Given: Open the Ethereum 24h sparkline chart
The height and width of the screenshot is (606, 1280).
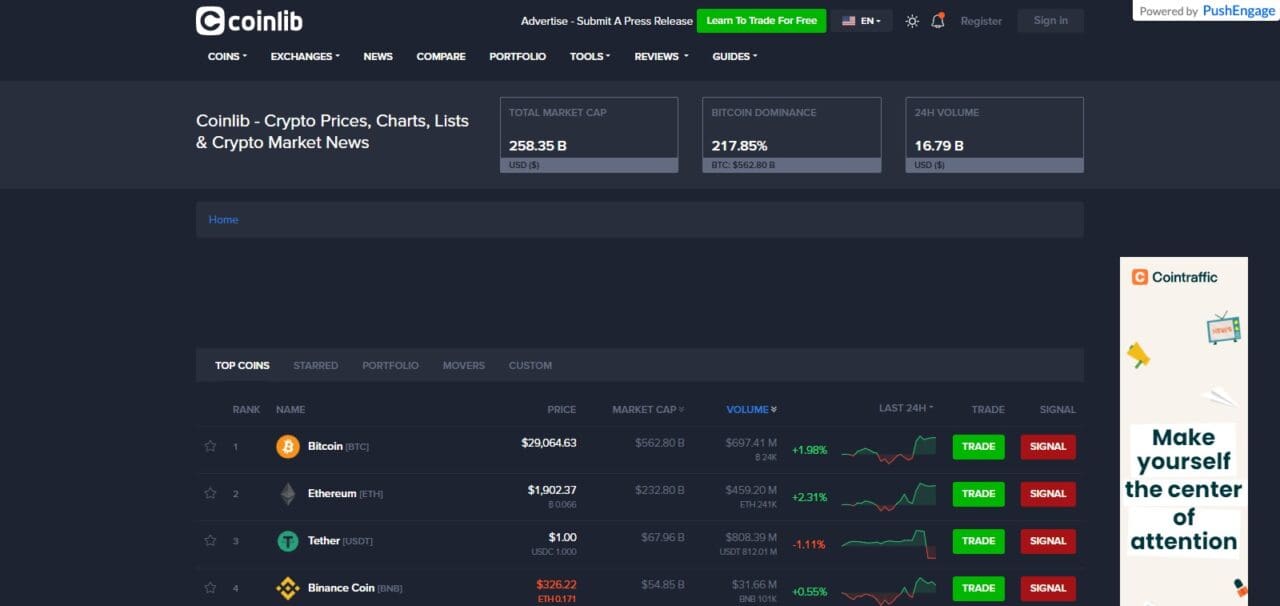Looking at the screenshot, I should coord(888,496).
